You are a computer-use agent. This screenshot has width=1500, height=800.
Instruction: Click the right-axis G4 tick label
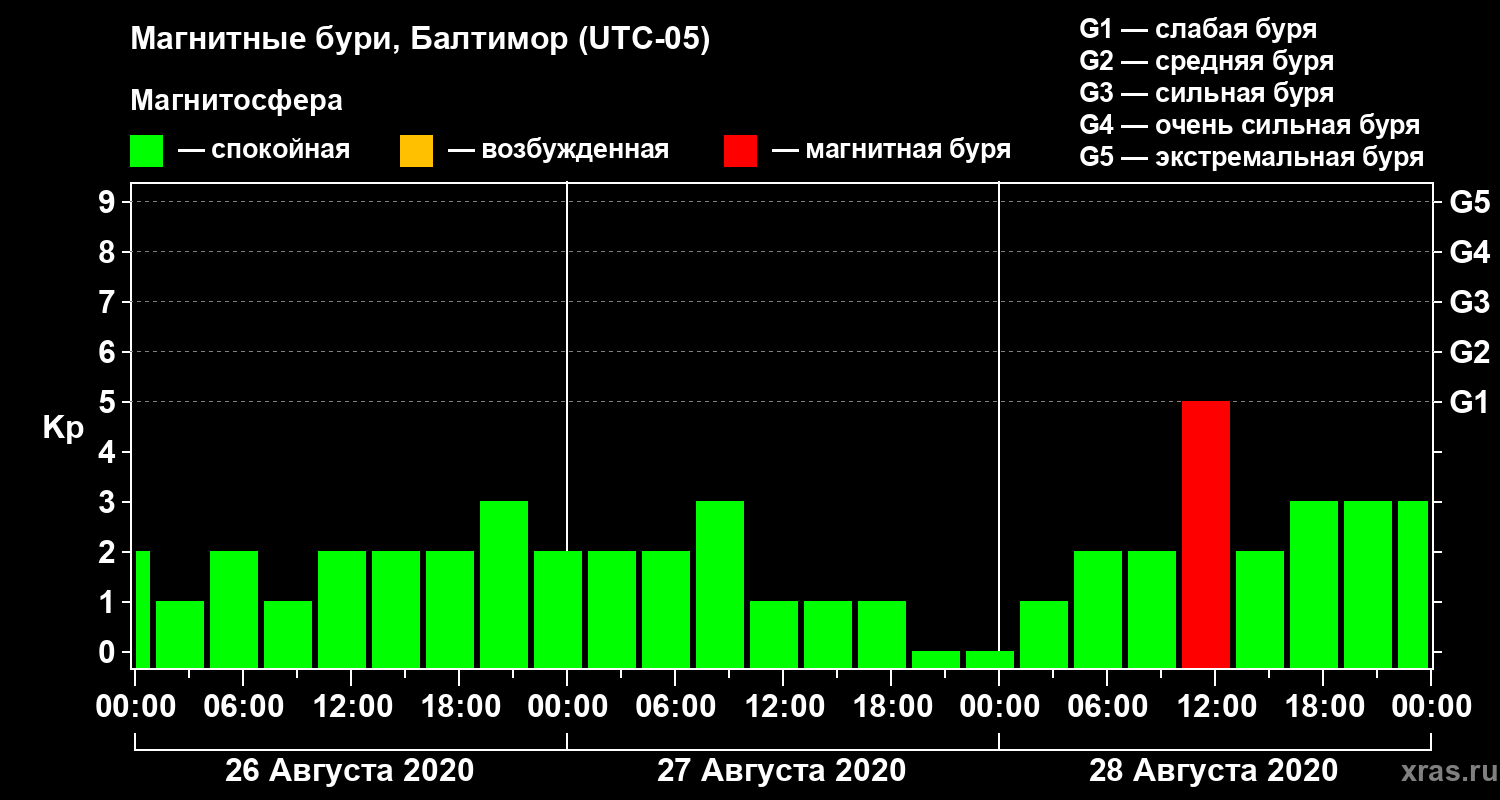click(x=1469, y=252)
